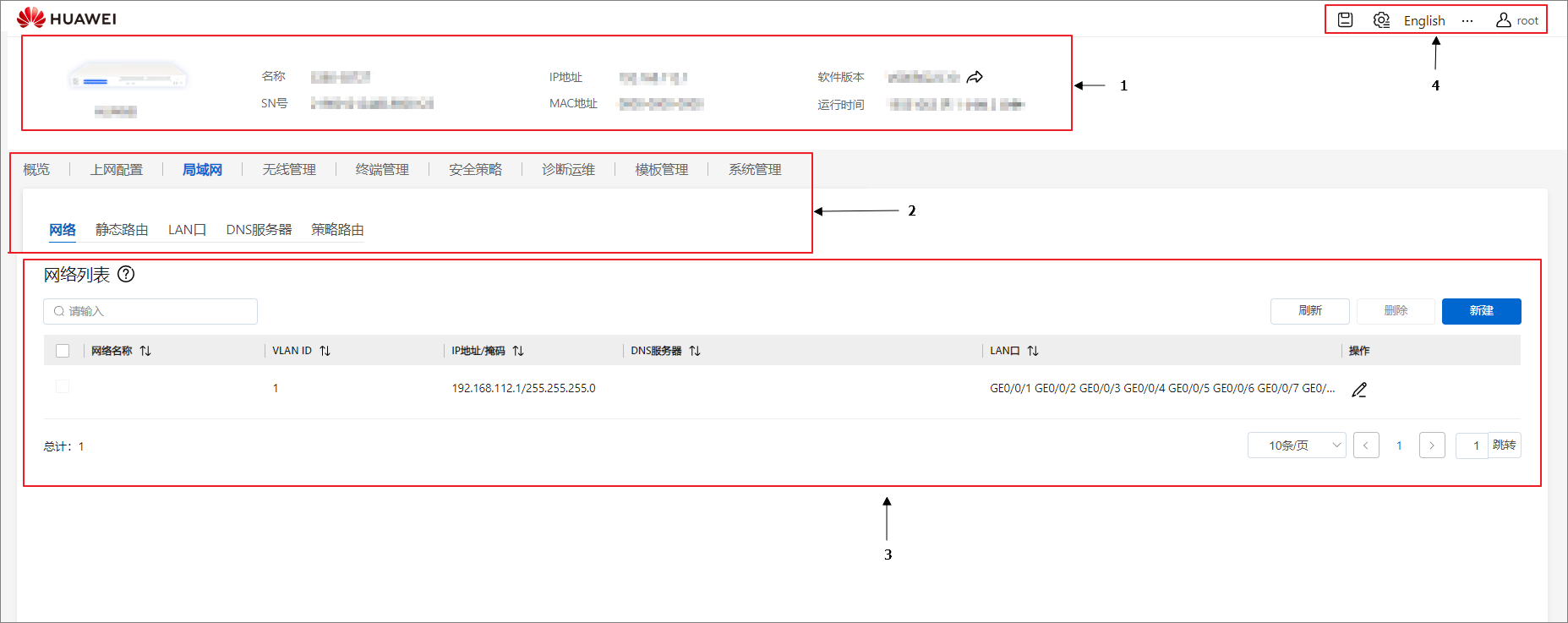Sort by DNS服务器 column

(695, 351)
